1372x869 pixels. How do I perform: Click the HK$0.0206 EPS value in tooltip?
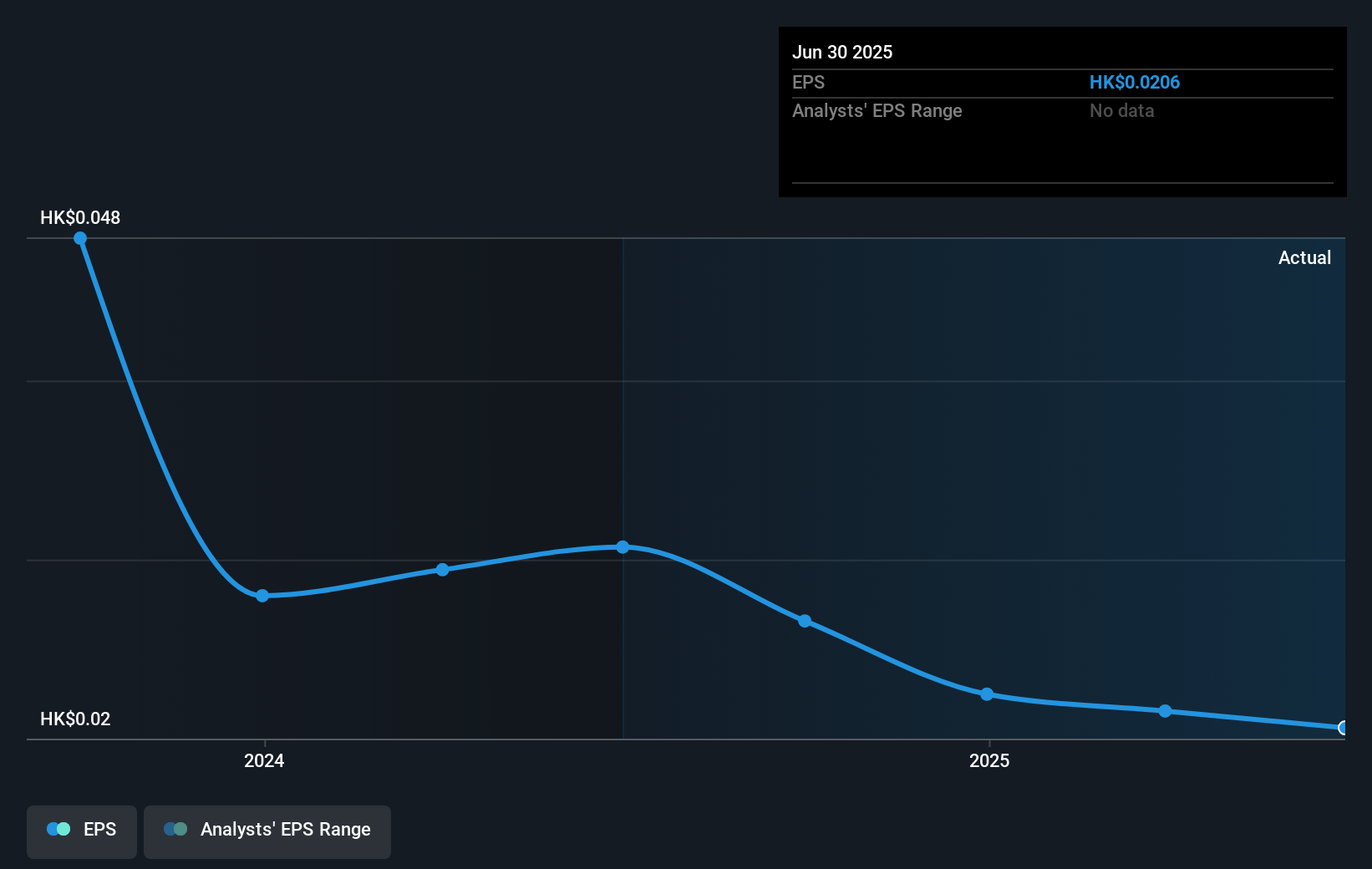[x=1135, y=82]
